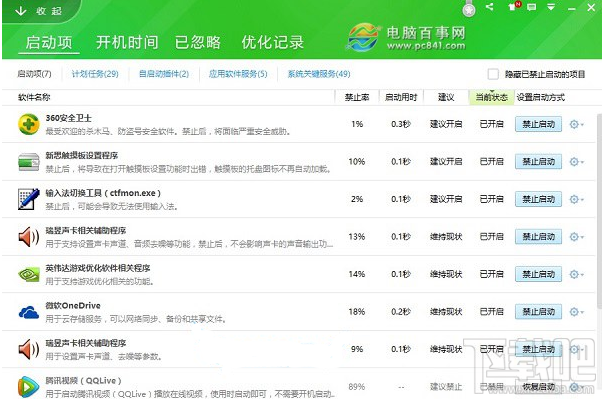The height and width of the screenshot is (399, 603).
Task: Open settings gear dropdown in 9% row
Action: [x=576, y=349]
